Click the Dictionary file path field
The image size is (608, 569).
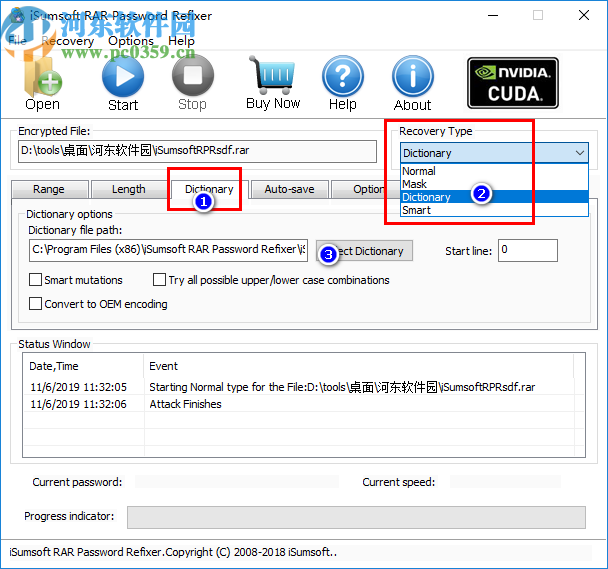click(168, 250)
